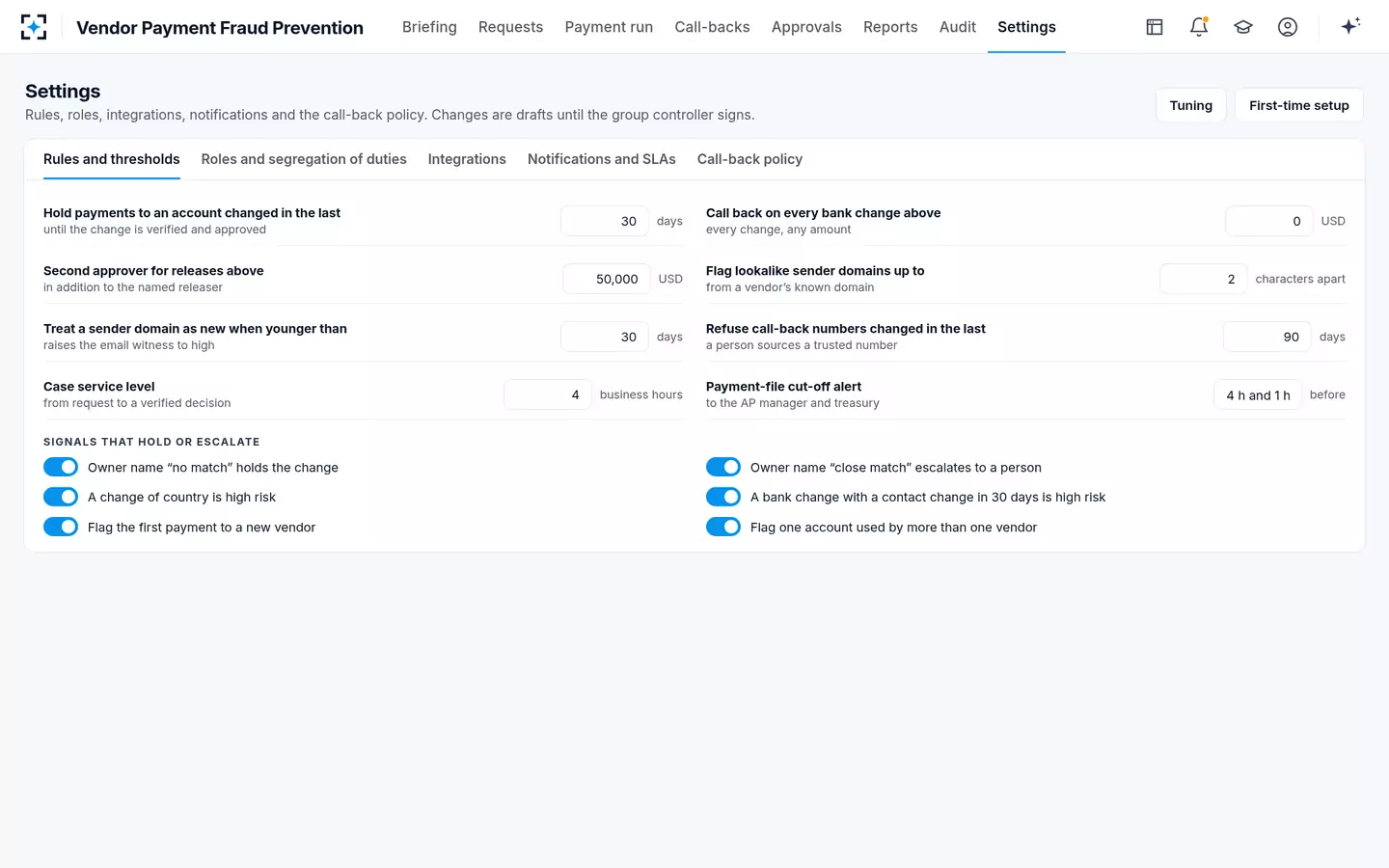1389x868 pixels.
Task: Go to Payment run in top navigation
Action: [x=609, y=27]
